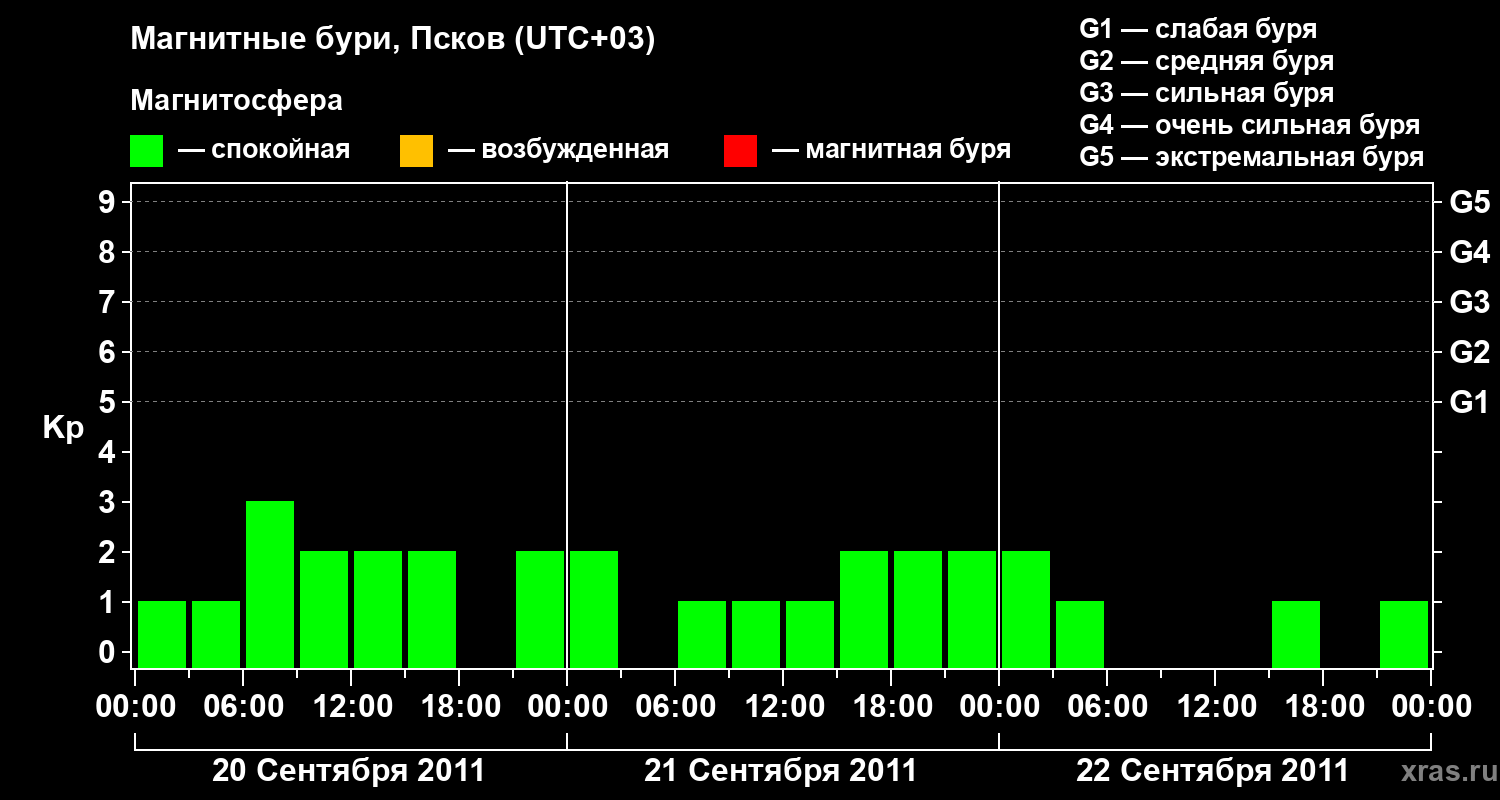Screen dimensions: 1500x800
Task: Select the line 'G1 — слабая буря'
Action: point(1198,29)
